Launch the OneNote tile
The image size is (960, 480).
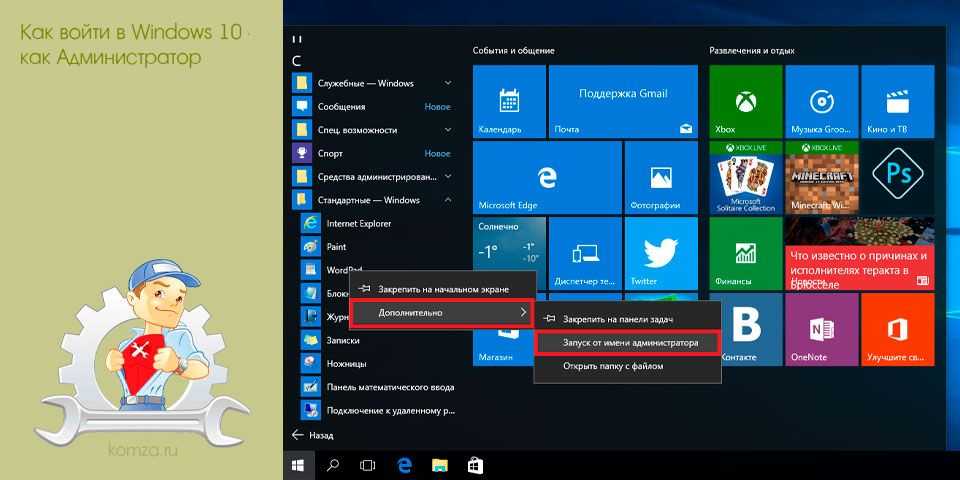coord(822,329)
